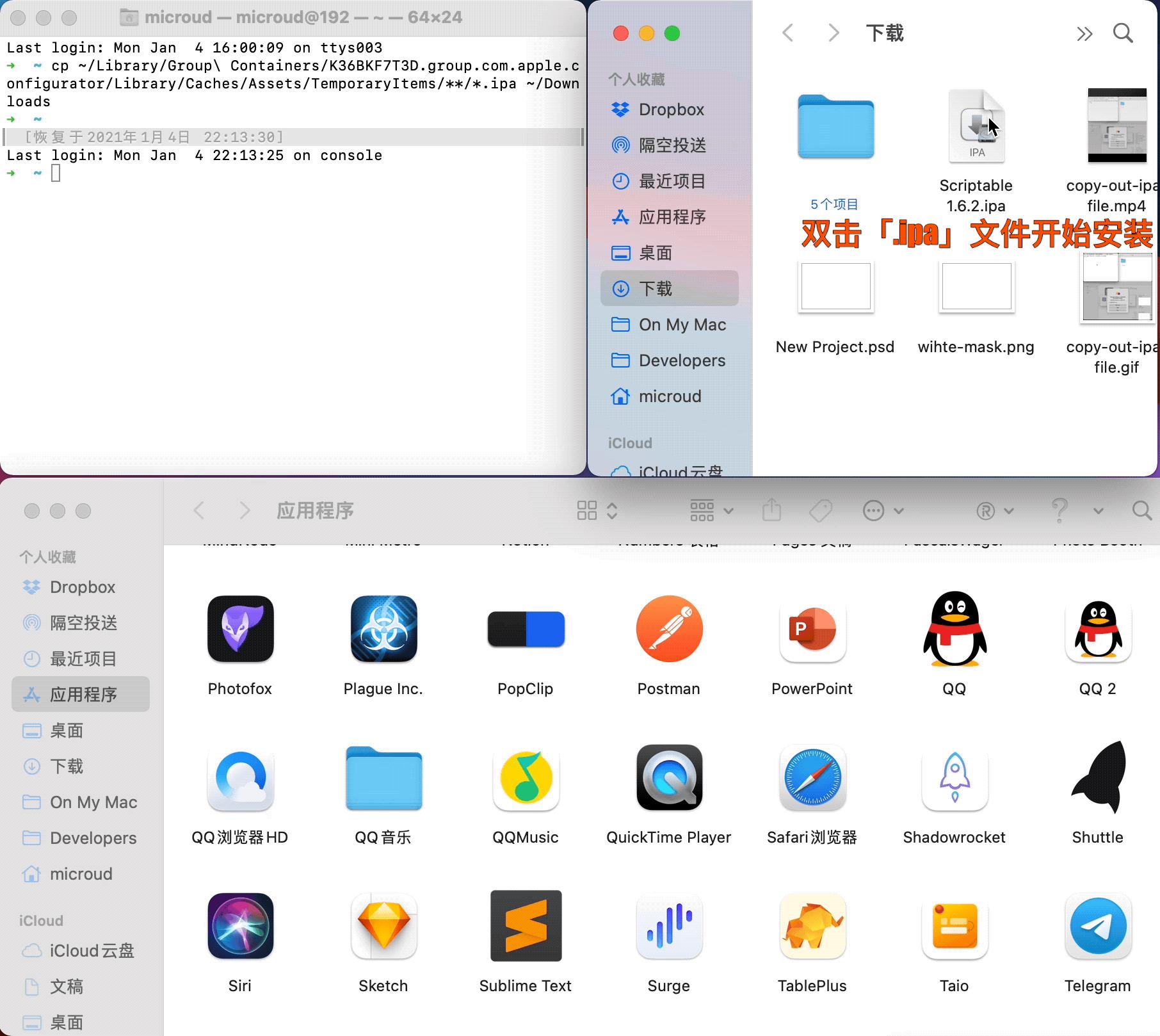Select the Shadowrocket app icon
Viewport: 1160px width, 1036px height.
click(954, 777)
